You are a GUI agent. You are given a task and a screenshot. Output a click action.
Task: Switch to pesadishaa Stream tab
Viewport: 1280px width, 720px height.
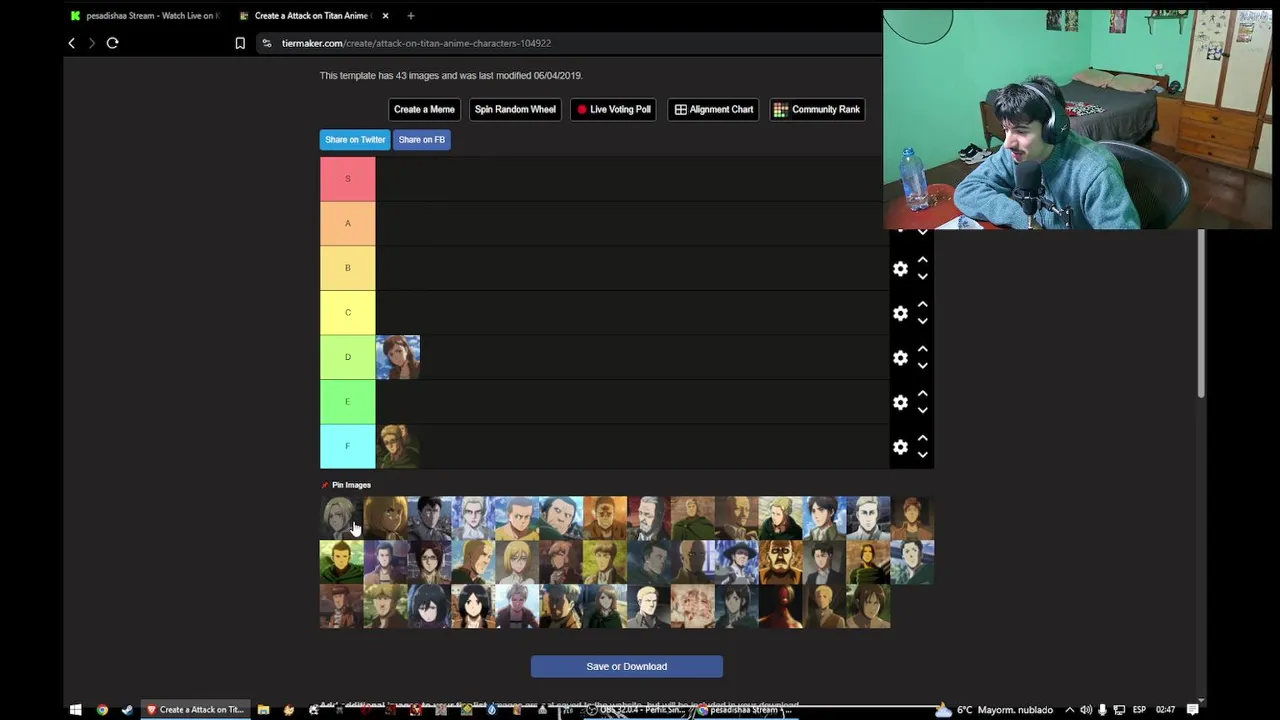[147, 16]
